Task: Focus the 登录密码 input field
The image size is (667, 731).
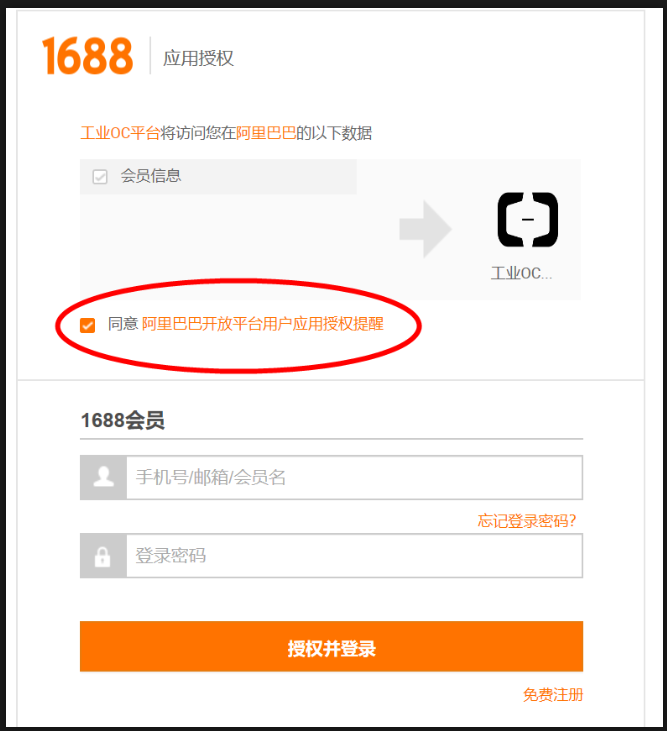Action: tap(354, 556)
